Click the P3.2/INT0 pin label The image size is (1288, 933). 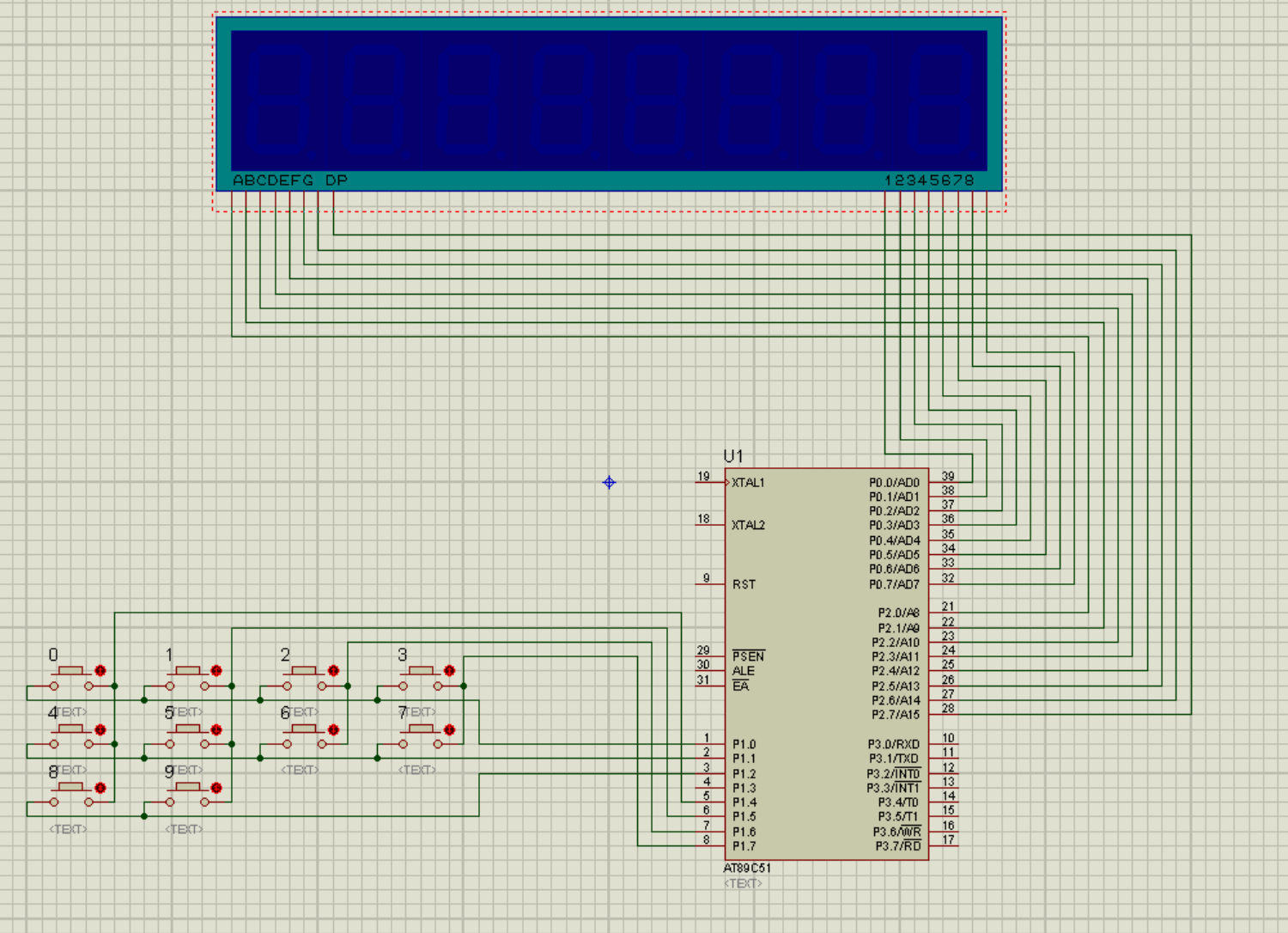tap(893, 774)
